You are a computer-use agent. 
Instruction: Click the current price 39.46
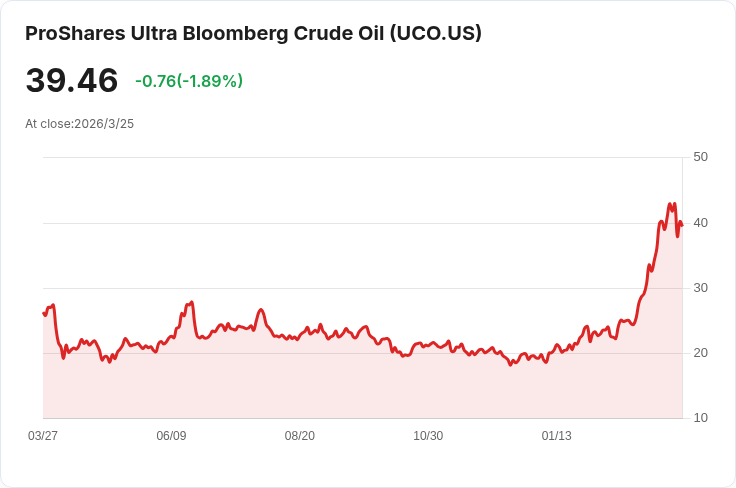72,80
